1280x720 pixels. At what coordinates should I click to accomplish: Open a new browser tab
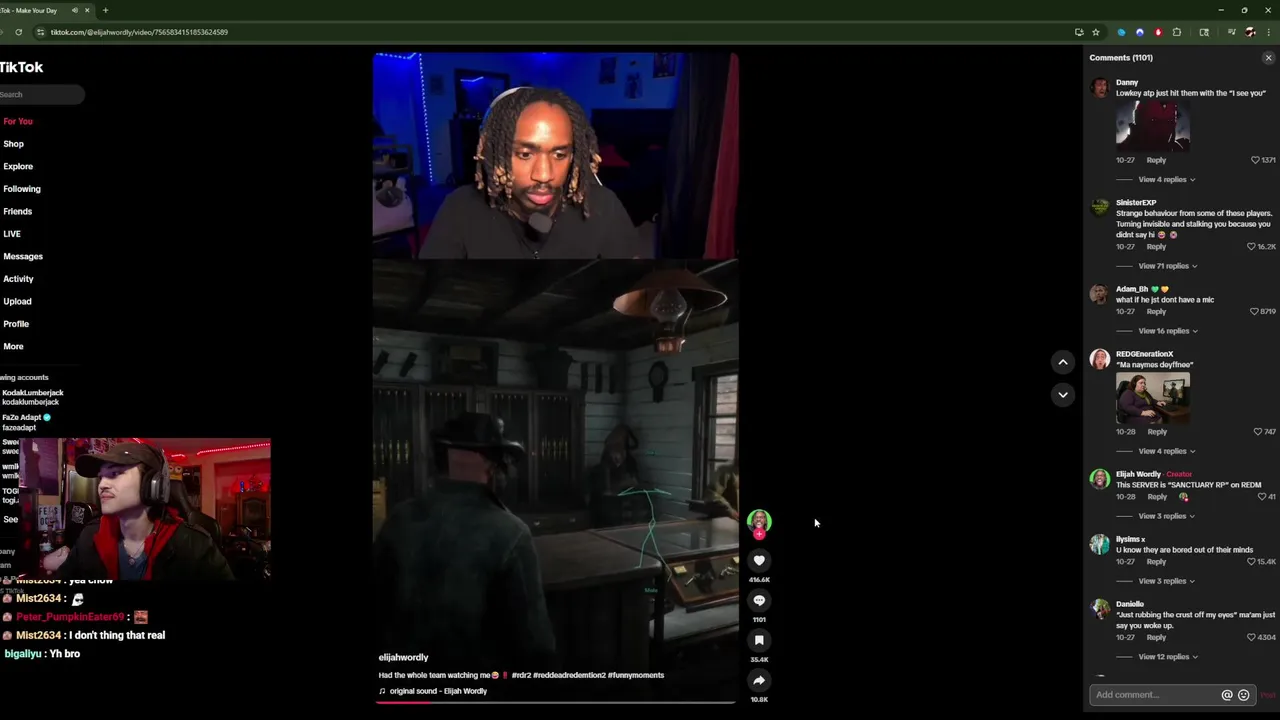click(x=106, y=10)
